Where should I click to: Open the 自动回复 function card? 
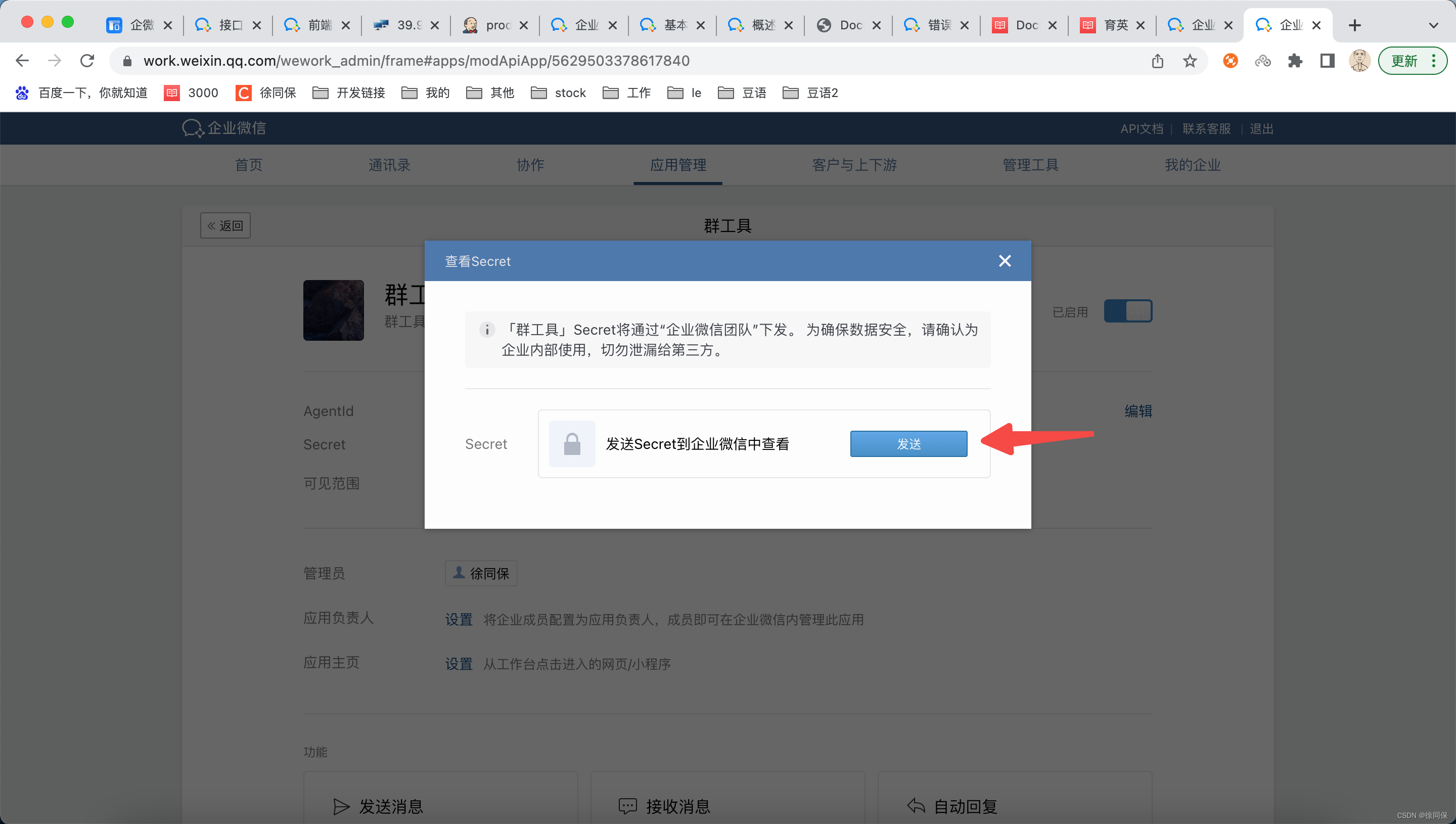coord(1015,797)
